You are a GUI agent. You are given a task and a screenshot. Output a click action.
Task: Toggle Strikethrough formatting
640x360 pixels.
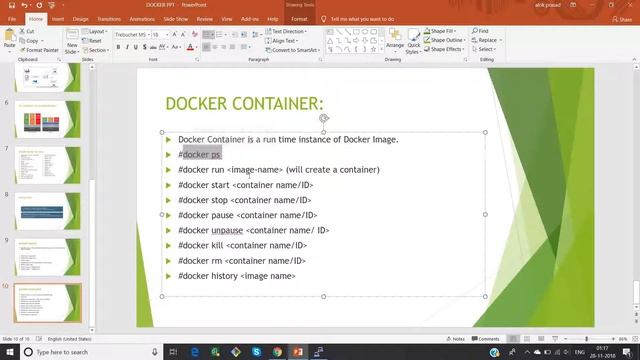pyautogui.click(x=153, y=47)
